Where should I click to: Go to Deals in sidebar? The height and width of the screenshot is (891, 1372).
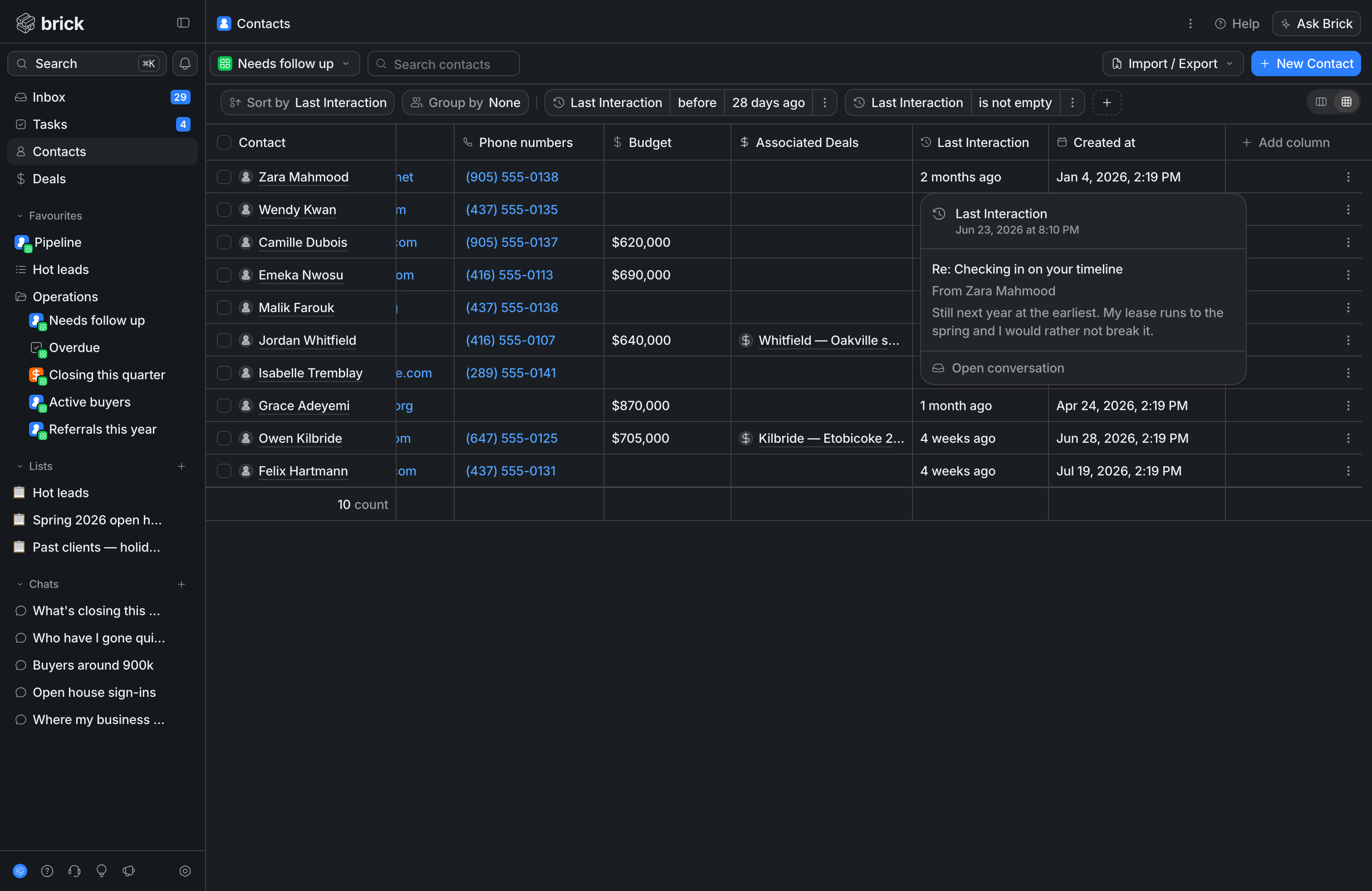pos(103,179)
